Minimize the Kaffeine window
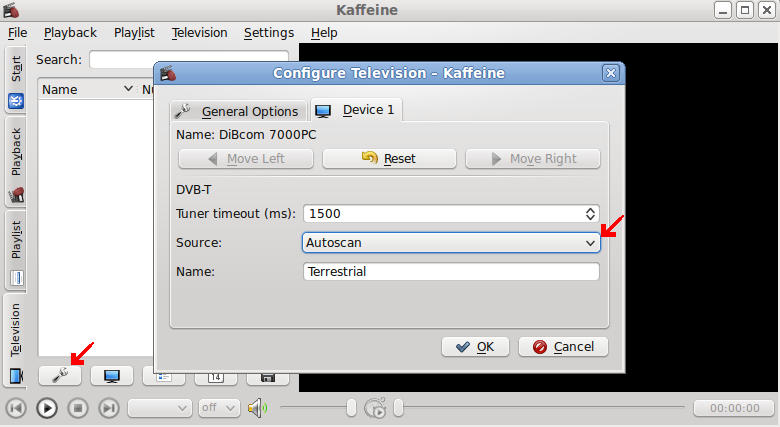The height and width of the screenshot is (427, 780). pyautogui.click(x=723, y=10)
